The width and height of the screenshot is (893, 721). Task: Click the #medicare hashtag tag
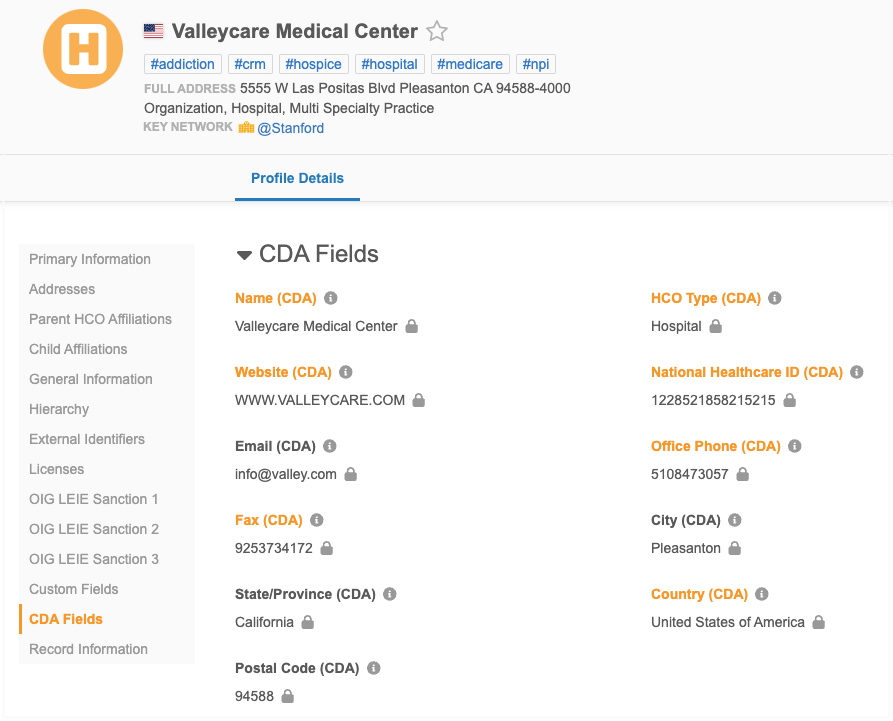(470, 64)
